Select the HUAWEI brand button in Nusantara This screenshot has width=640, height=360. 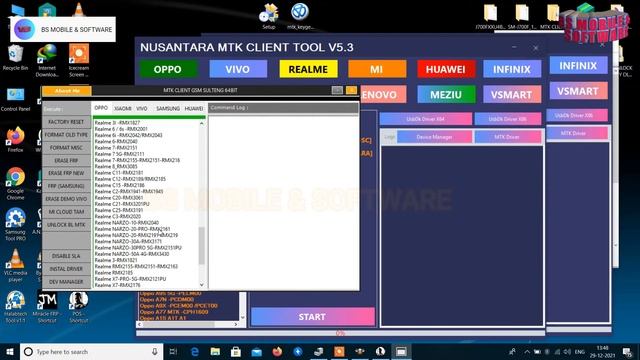tap(446, 69)
